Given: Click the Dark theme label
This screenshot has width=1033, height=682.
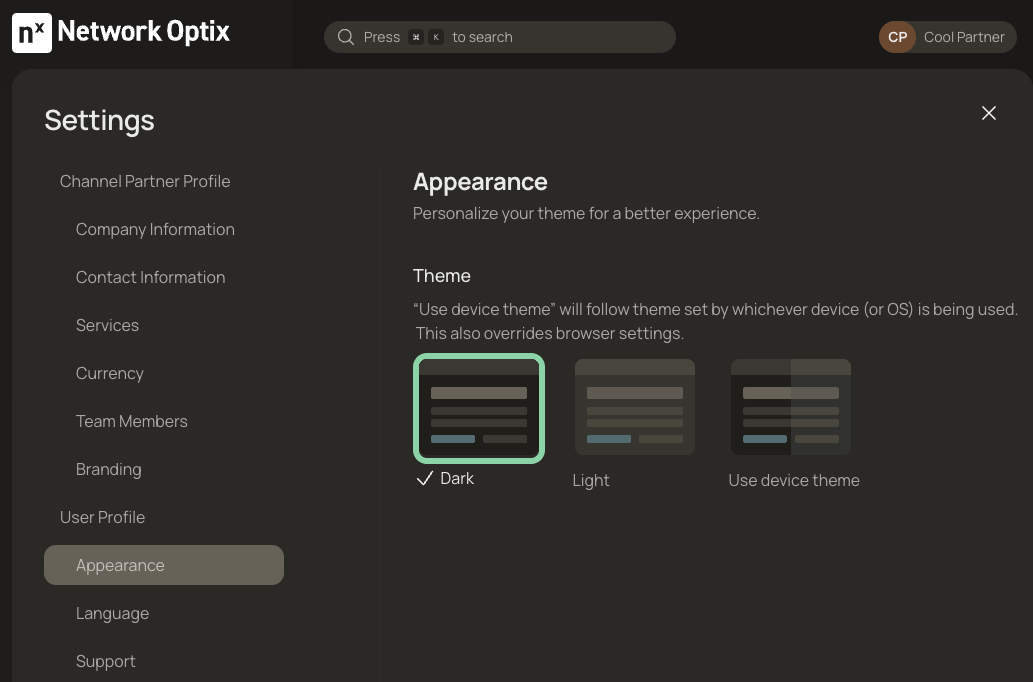Looking at the screenshot, I should pyautogui.click(x=457, y=478).
